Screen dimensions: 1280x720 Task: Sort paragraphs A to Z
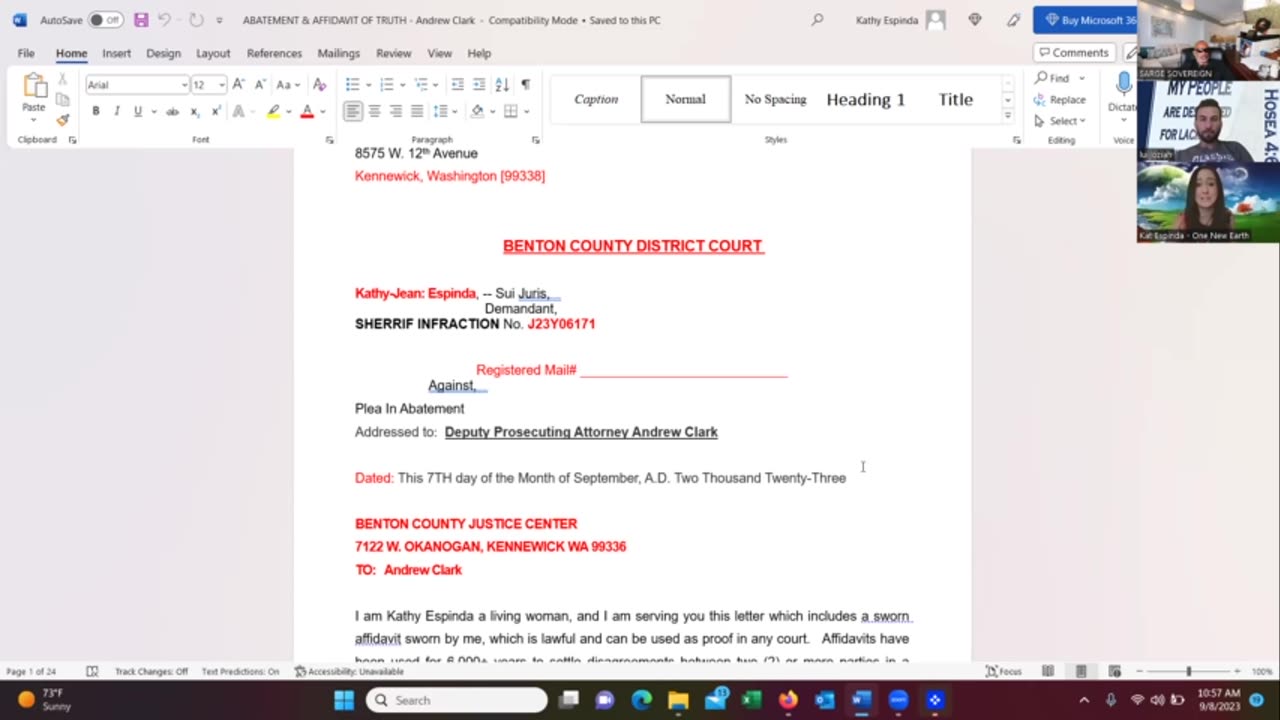502,85
